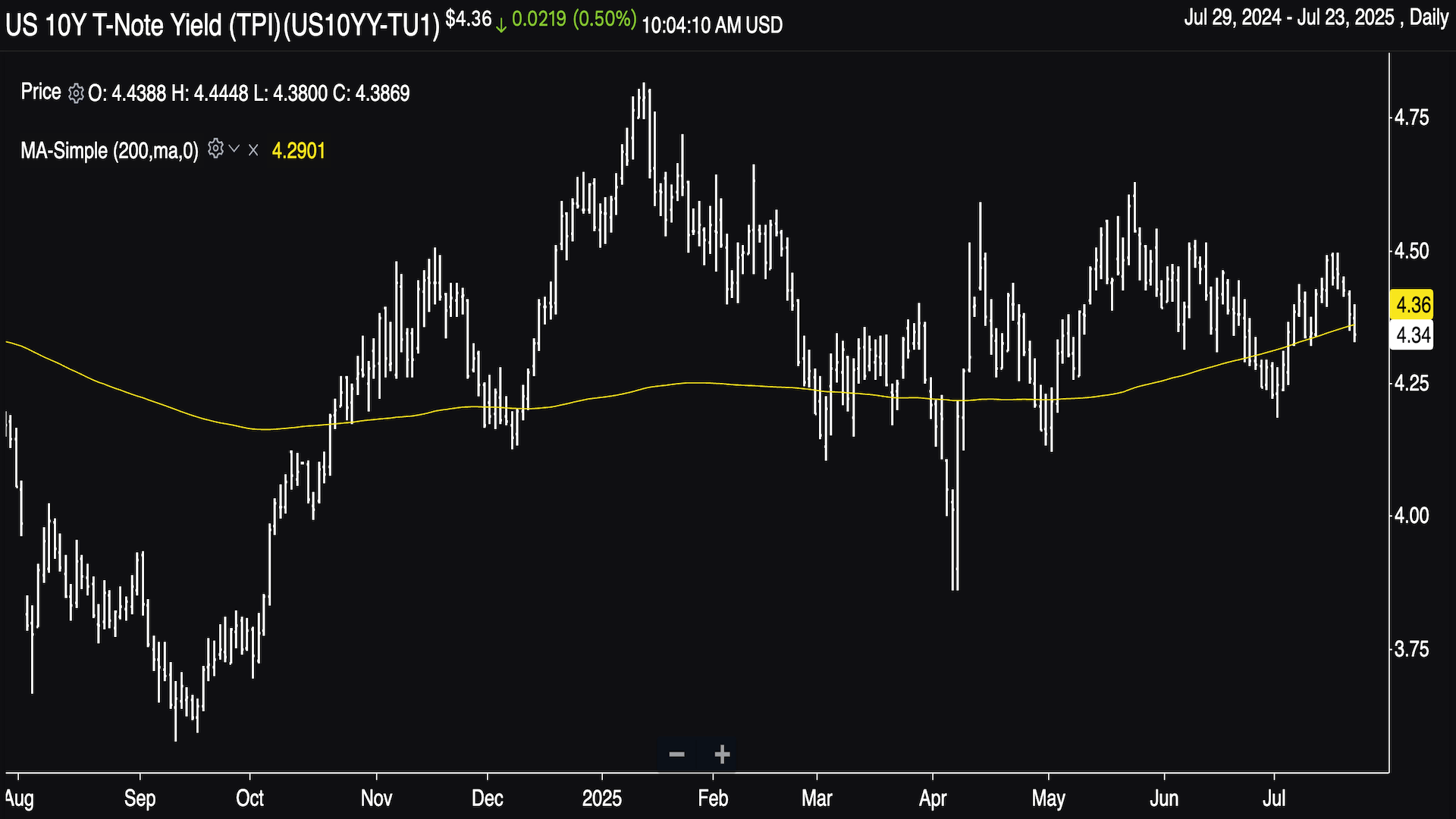Click the Apr time axis label
Viewport: 1456px width, 819px height.
pos(933,798)
